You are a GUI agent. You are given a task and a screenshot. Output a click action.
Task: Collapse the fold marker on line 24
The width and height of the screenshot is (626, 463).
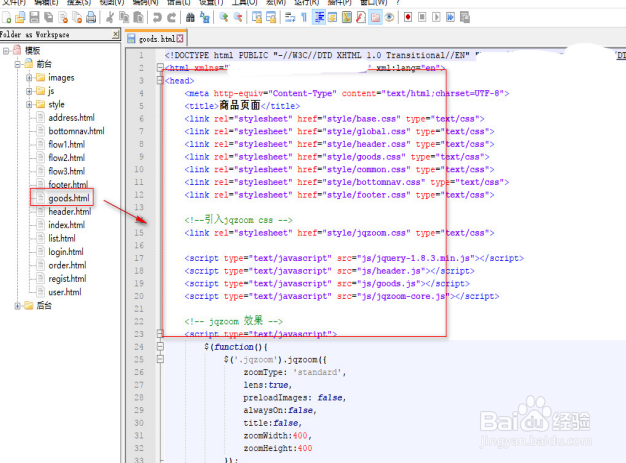tap(160, 346)
